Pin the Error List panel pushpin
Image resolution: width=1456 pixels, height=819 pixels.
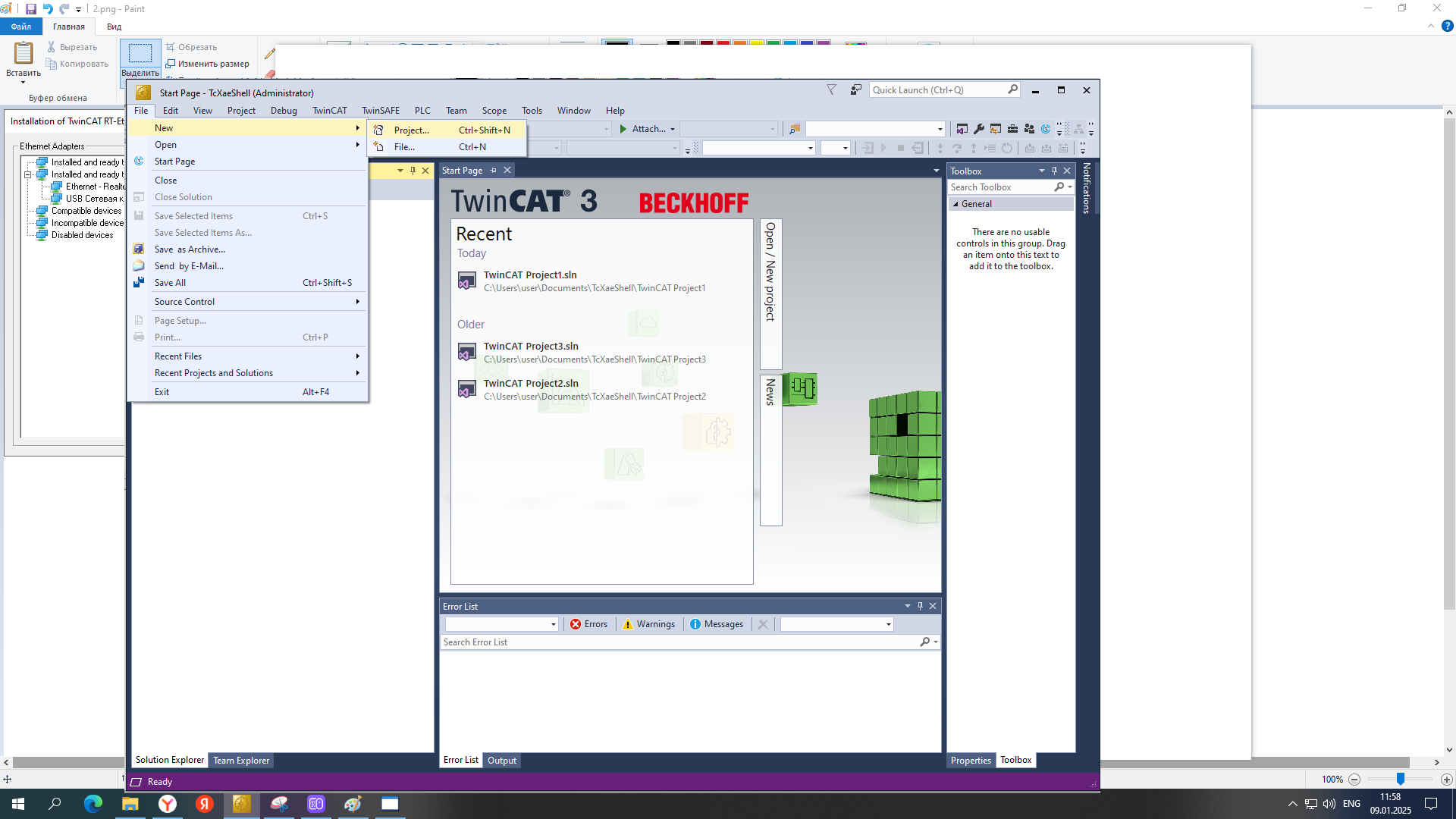(920, 606)
